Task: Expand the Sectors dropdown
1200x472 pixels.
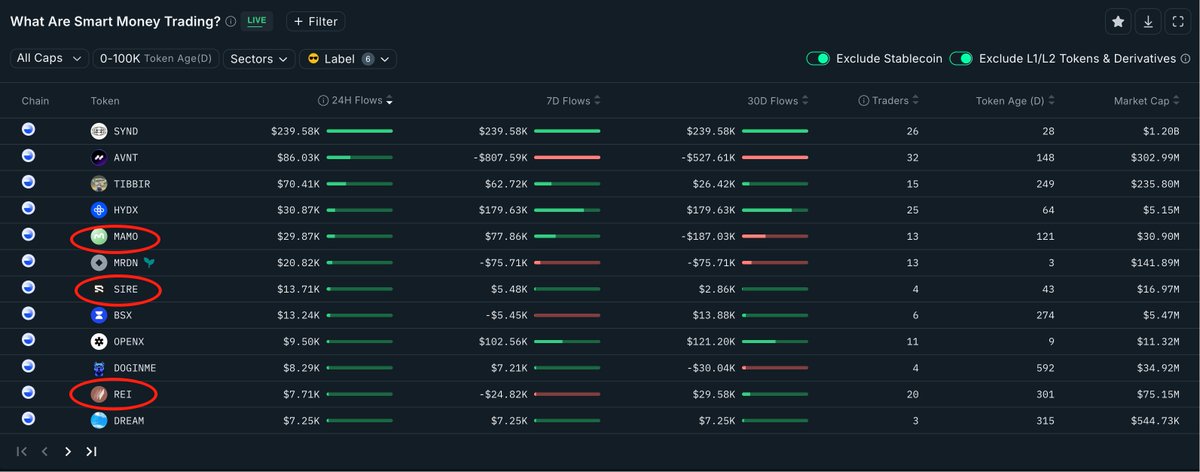Action: point(260,59)
